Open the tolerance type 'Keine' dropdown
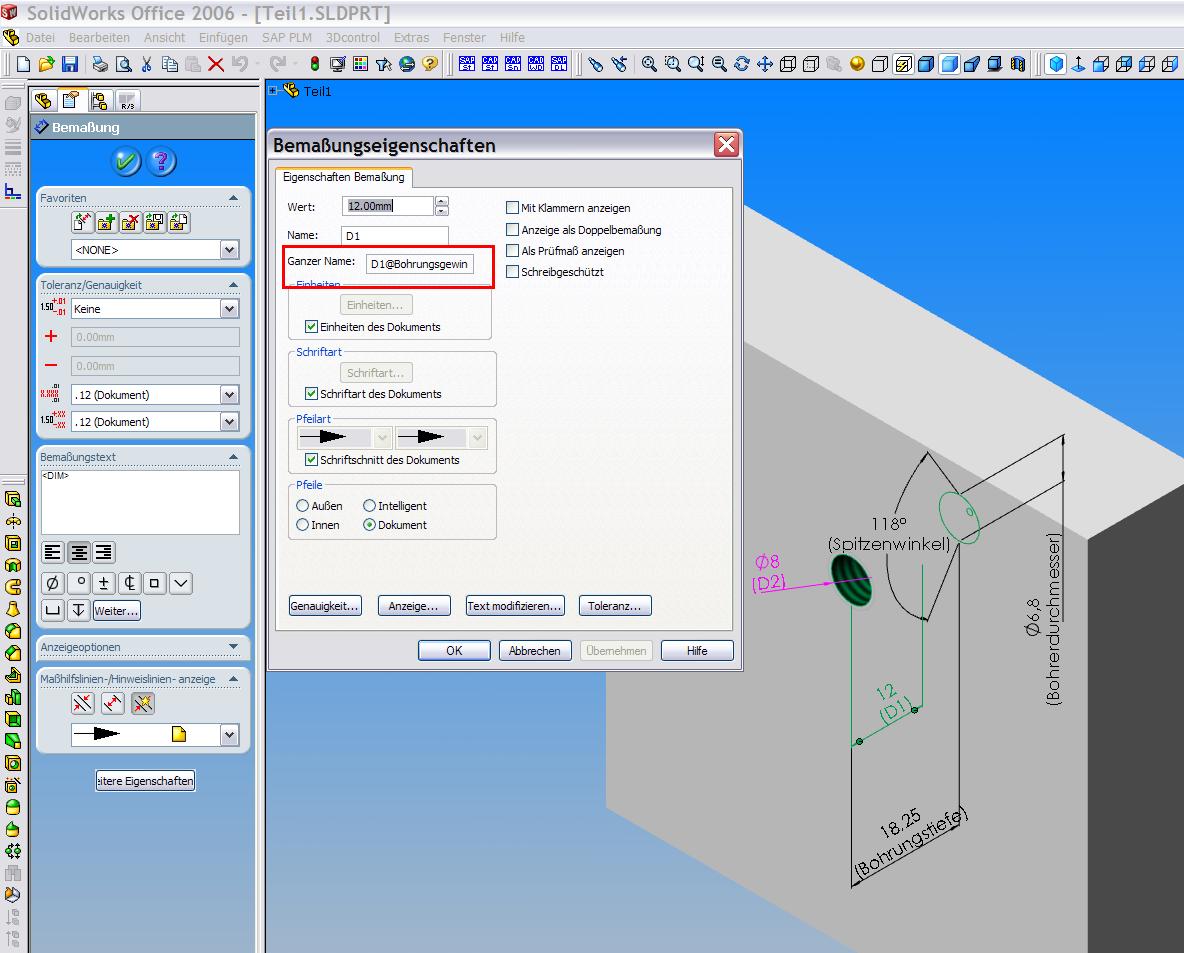 coord(229,309)
